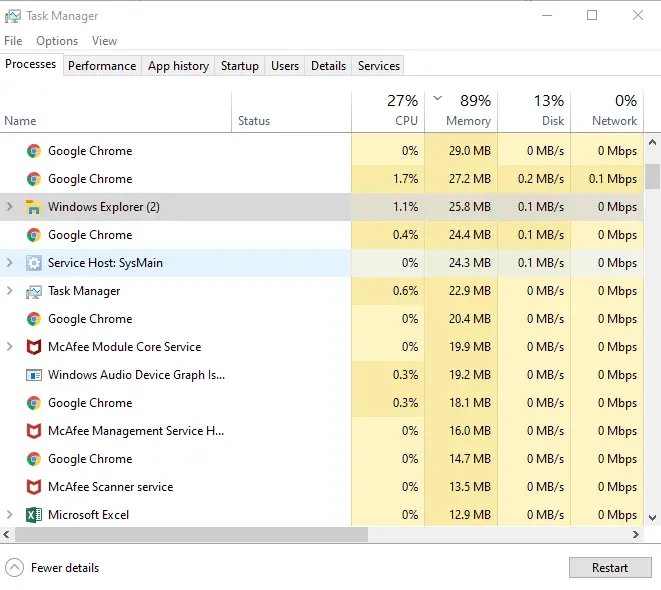The width and height of the screenshot is (661, 590).
Task: Click the horizontal scrollbar thumb
Action: (x=191, y=535)
